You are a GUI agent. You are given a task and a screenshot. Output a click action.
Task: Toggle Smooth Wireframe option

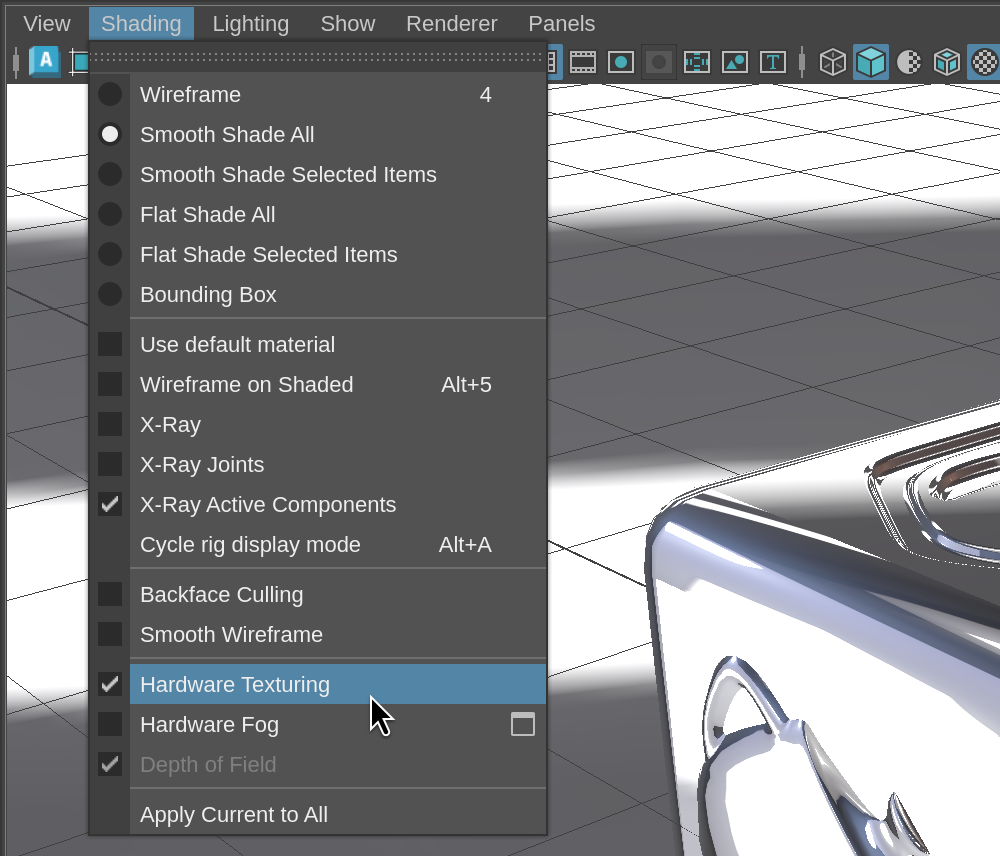tap(318, 635)
